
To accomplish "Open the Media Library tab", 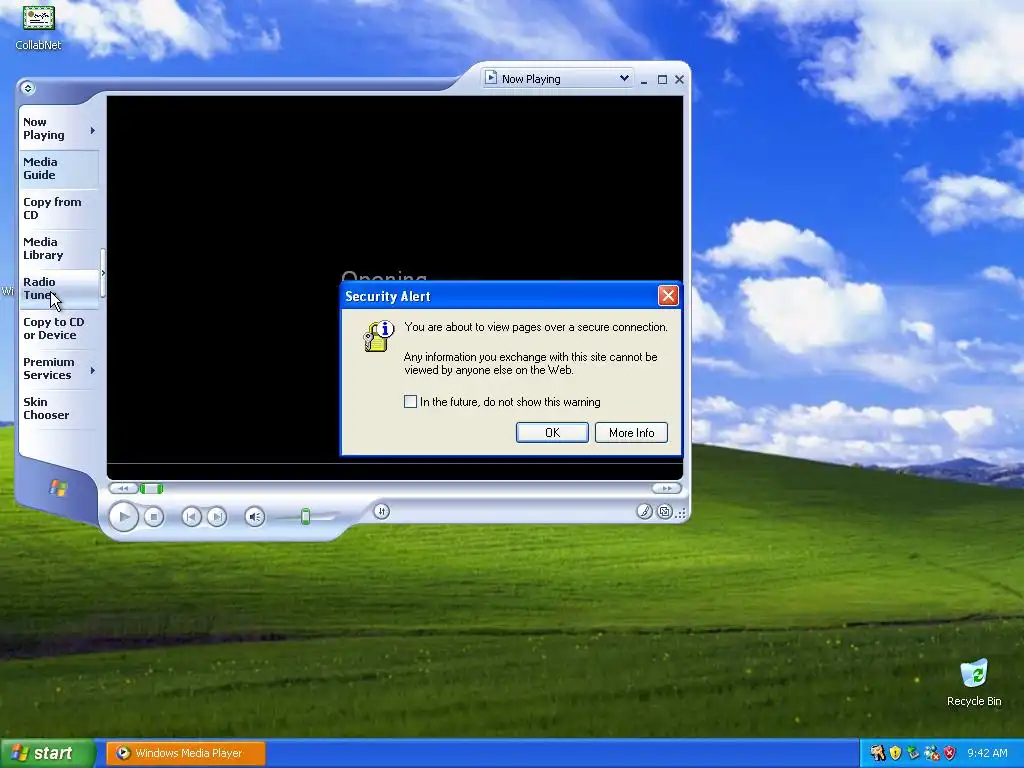I will pyautogui.click(x=59, y=248).
